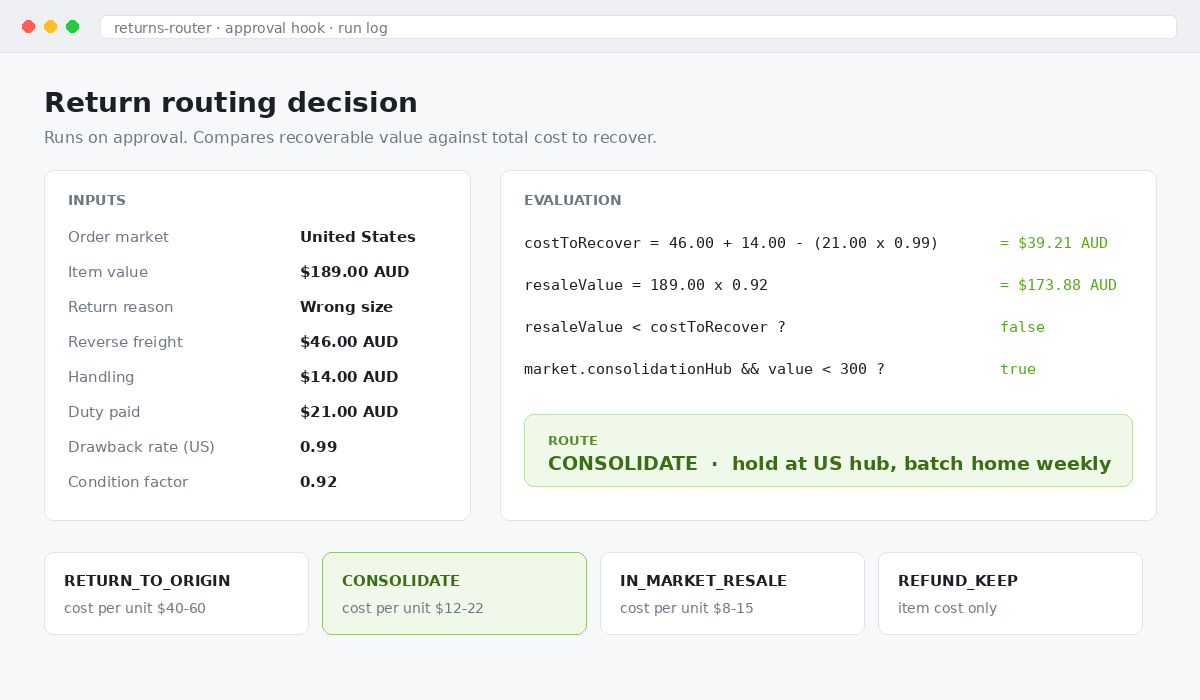Viewport: 1200px width, 700px height.
Task: Click the 'Duty paid' label
Action: click(x=104, y=412)
